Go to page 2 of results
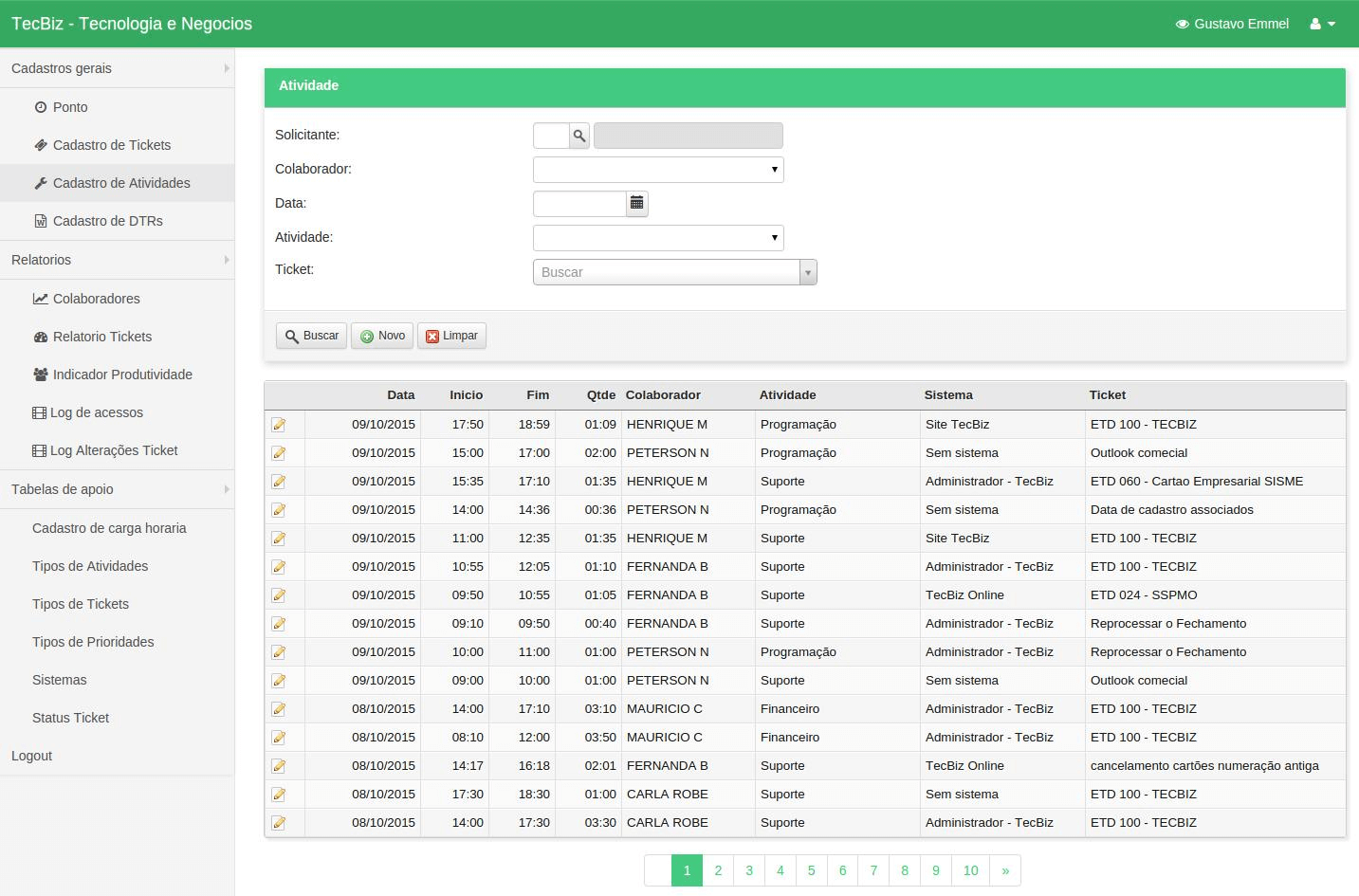The height and width of the screenshot is (896, 1359). point(718,870)
